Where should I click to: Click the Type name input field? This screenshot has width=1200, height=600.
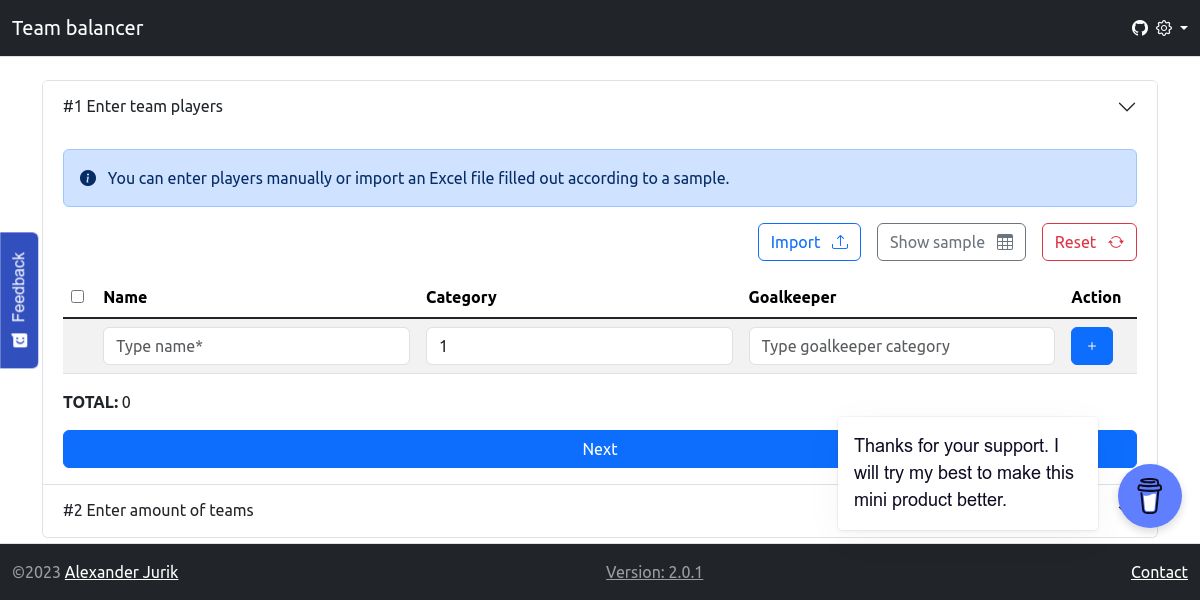click(256, 346)
